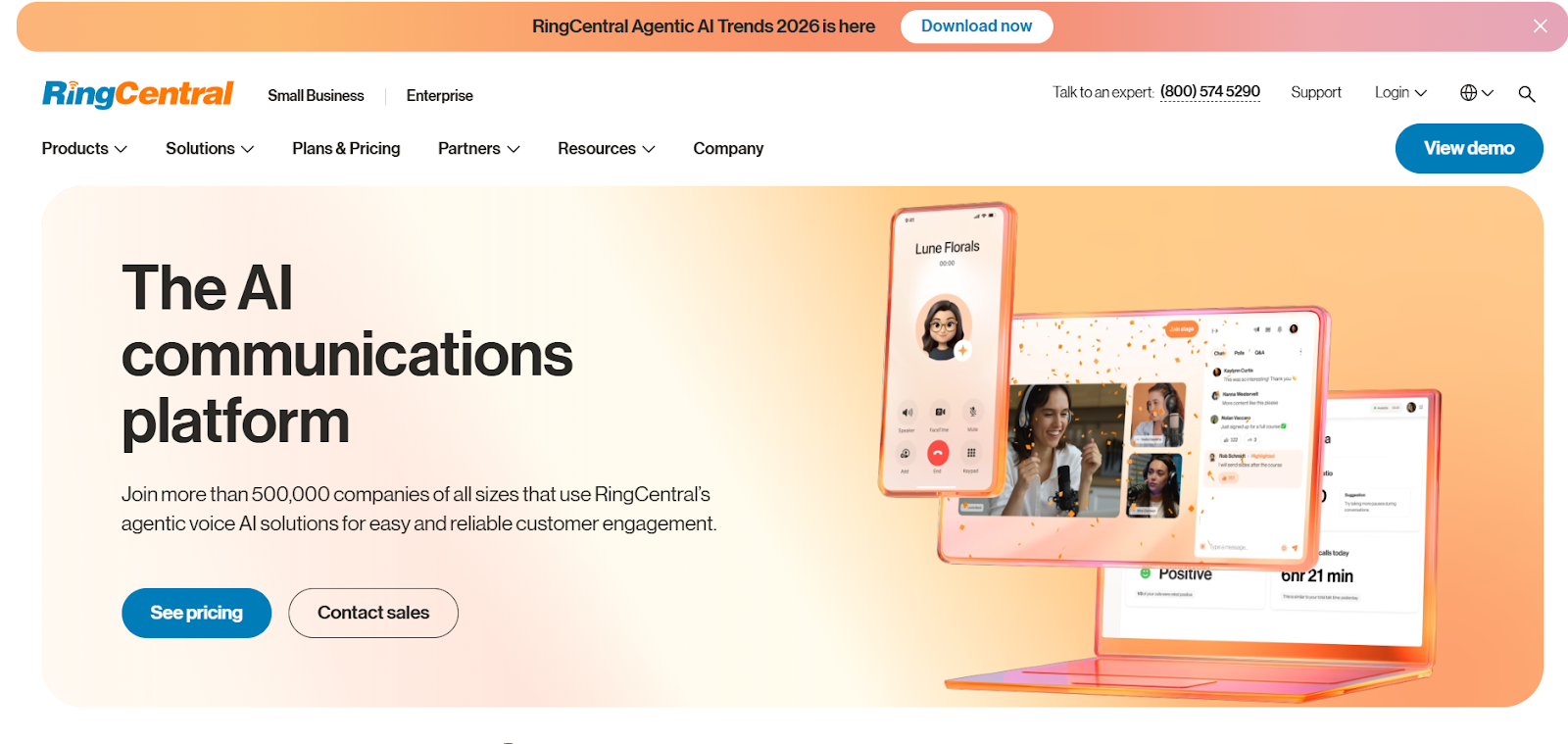The height and width of the screenshot is (744, 1568).
Task: Open the globe language selector
Action: click(x=1476, y=92)
